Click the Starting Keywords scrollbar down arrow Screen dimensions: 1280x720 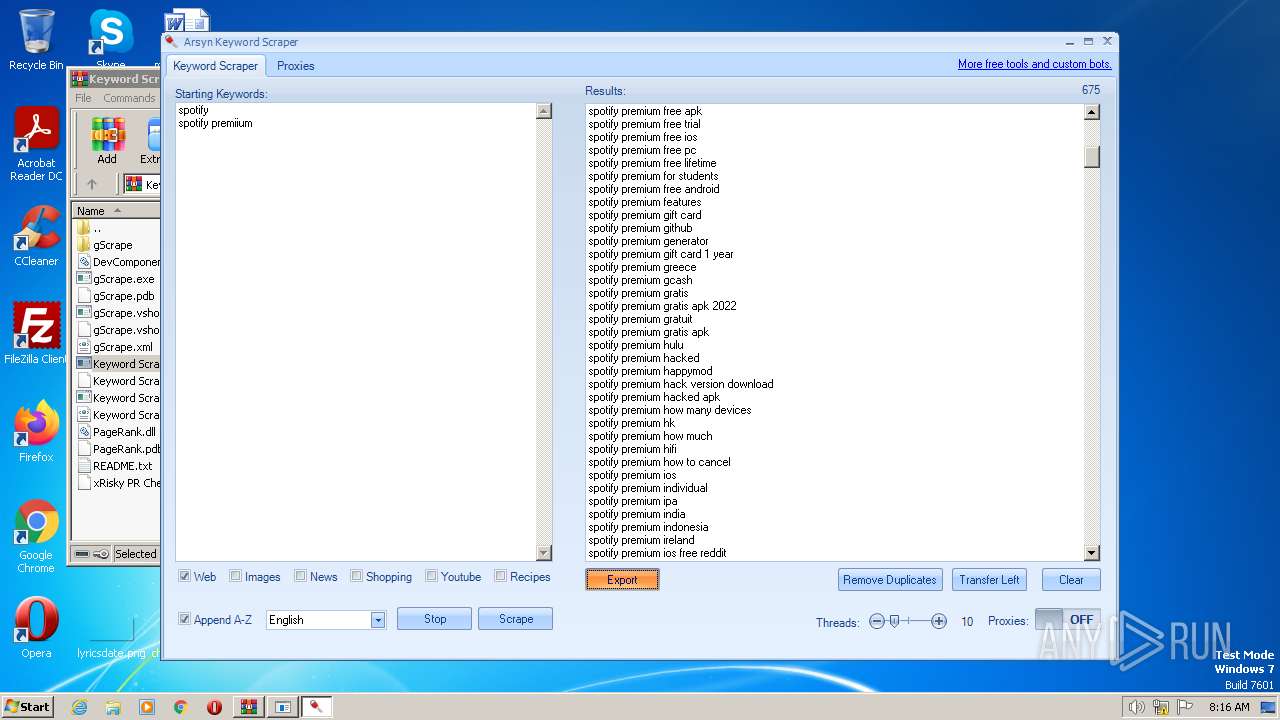pos(544,553)
